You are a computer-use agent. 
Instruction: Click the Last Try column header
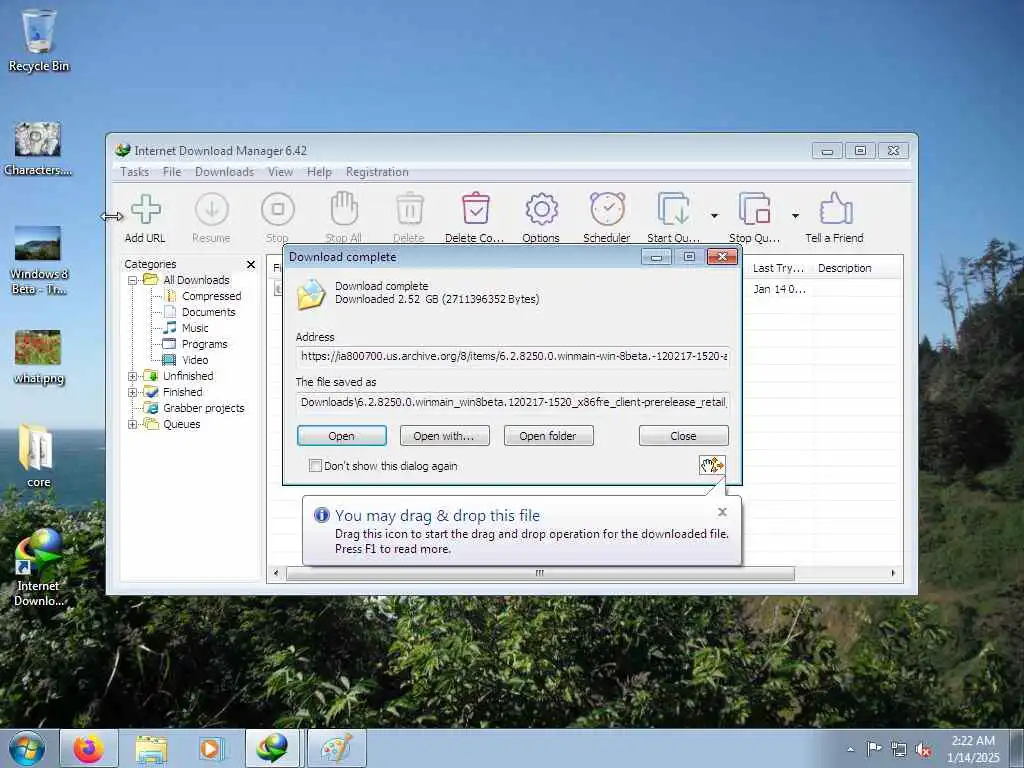[x=778, y=268]
